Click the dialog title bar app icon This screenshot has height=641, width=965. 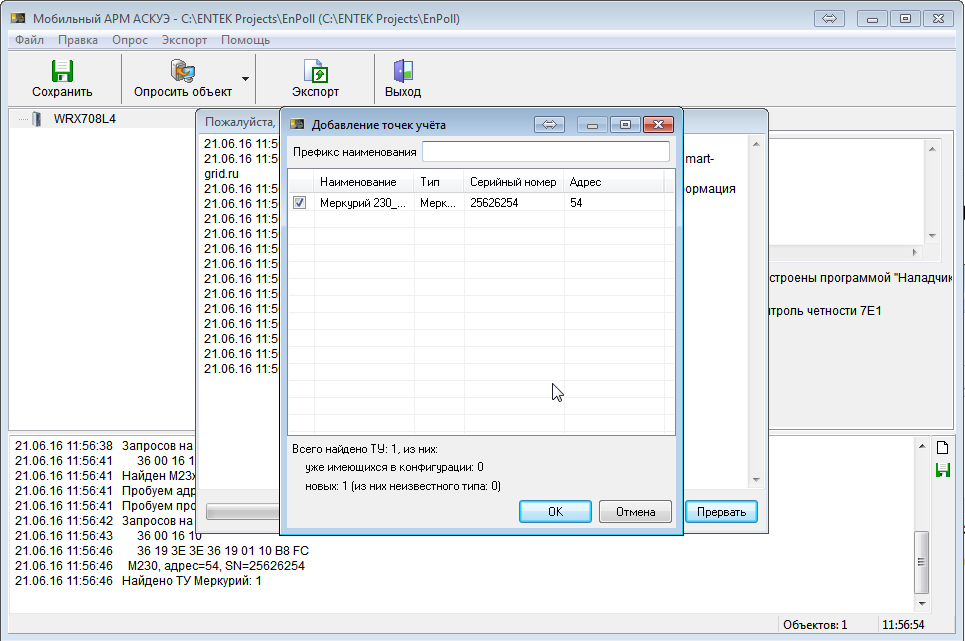pos(297,124)
